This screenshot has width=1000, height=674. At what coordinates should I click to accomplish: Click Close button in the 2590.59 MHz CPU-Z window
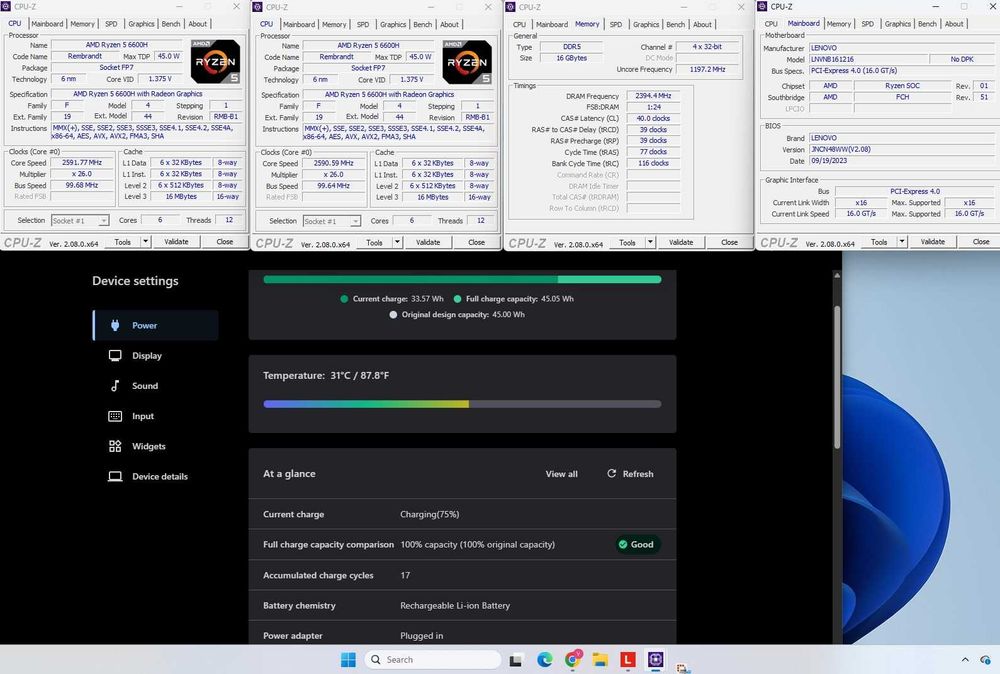pyautogui.click(x=476, y=242)
